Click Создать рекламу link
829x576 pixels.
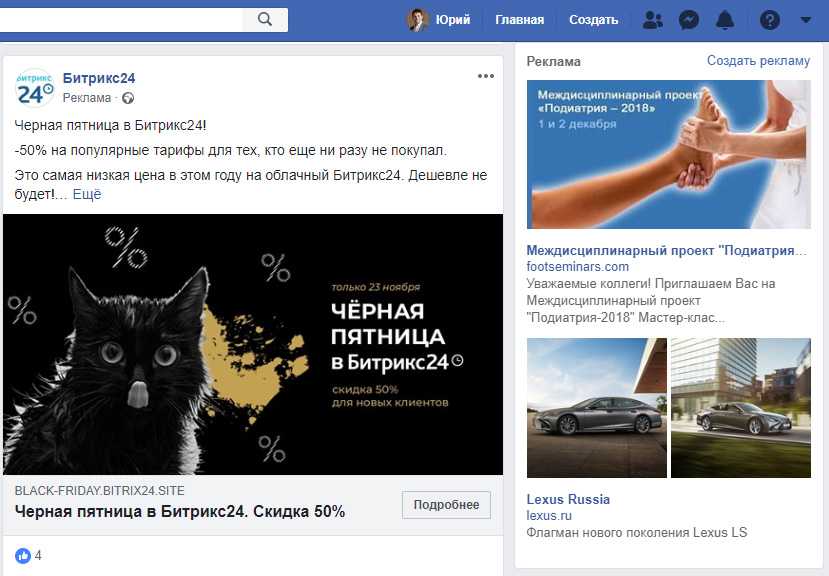coord(758,61)
